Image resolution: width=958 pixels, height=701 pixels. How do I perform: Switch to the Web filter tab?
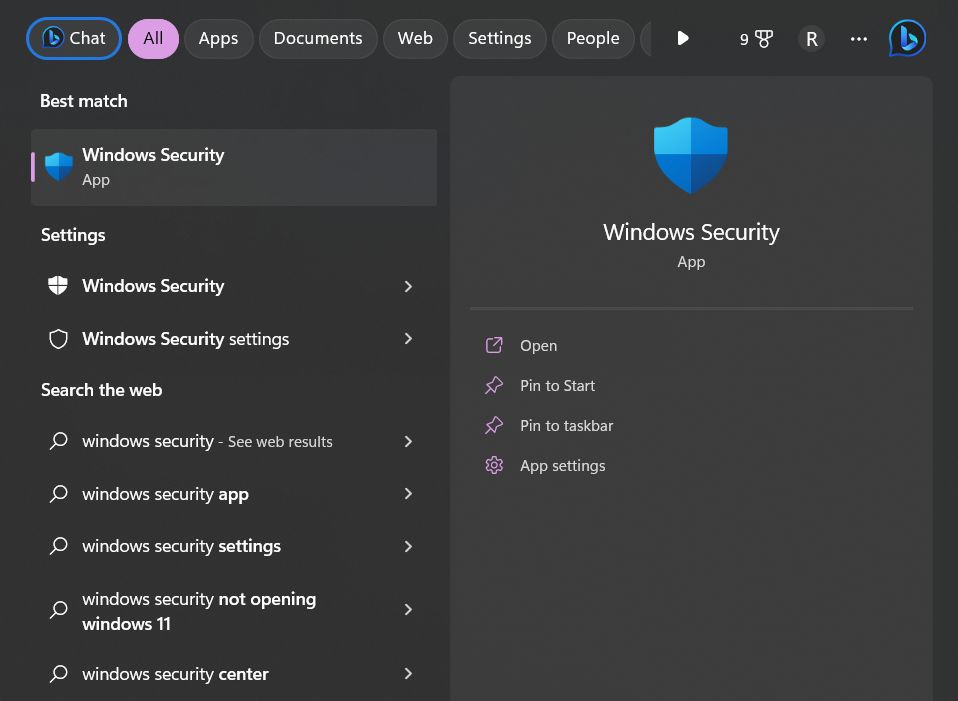[x=415, y=39]
